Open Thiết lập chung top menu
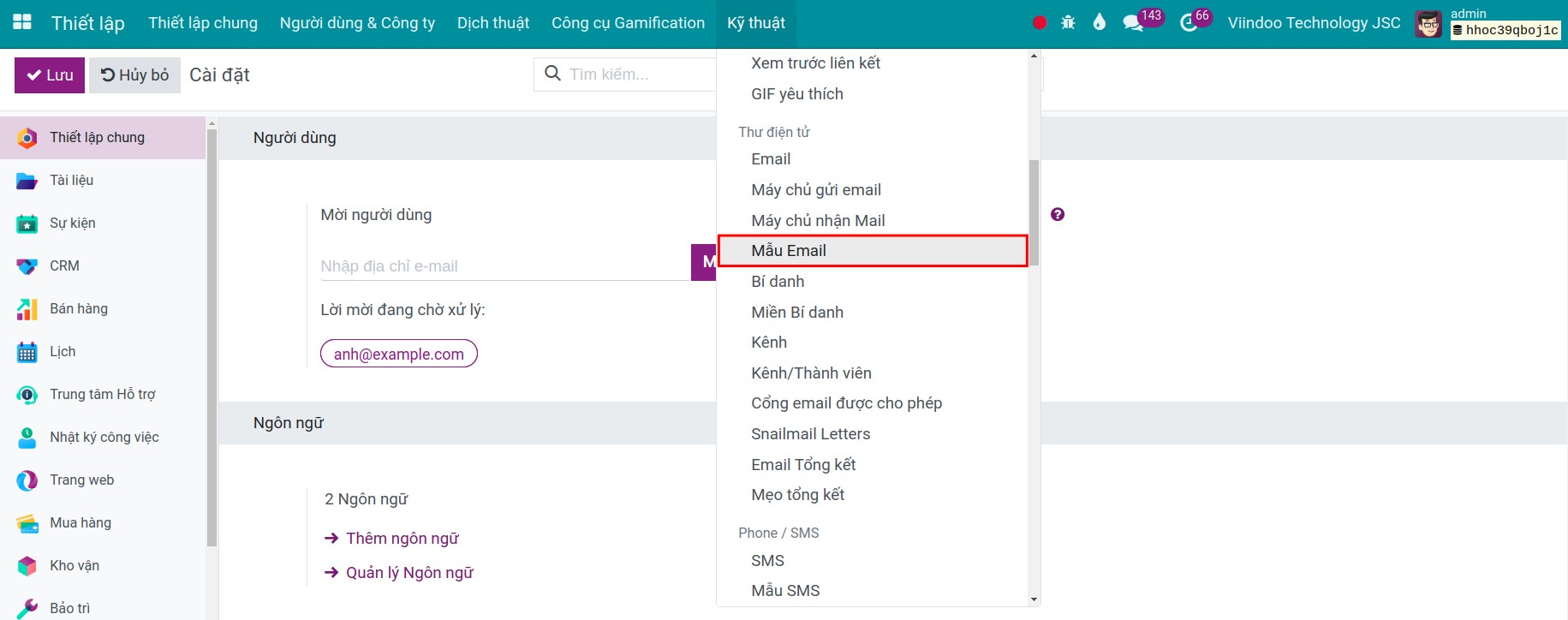1568x620 pixels. 203,23
